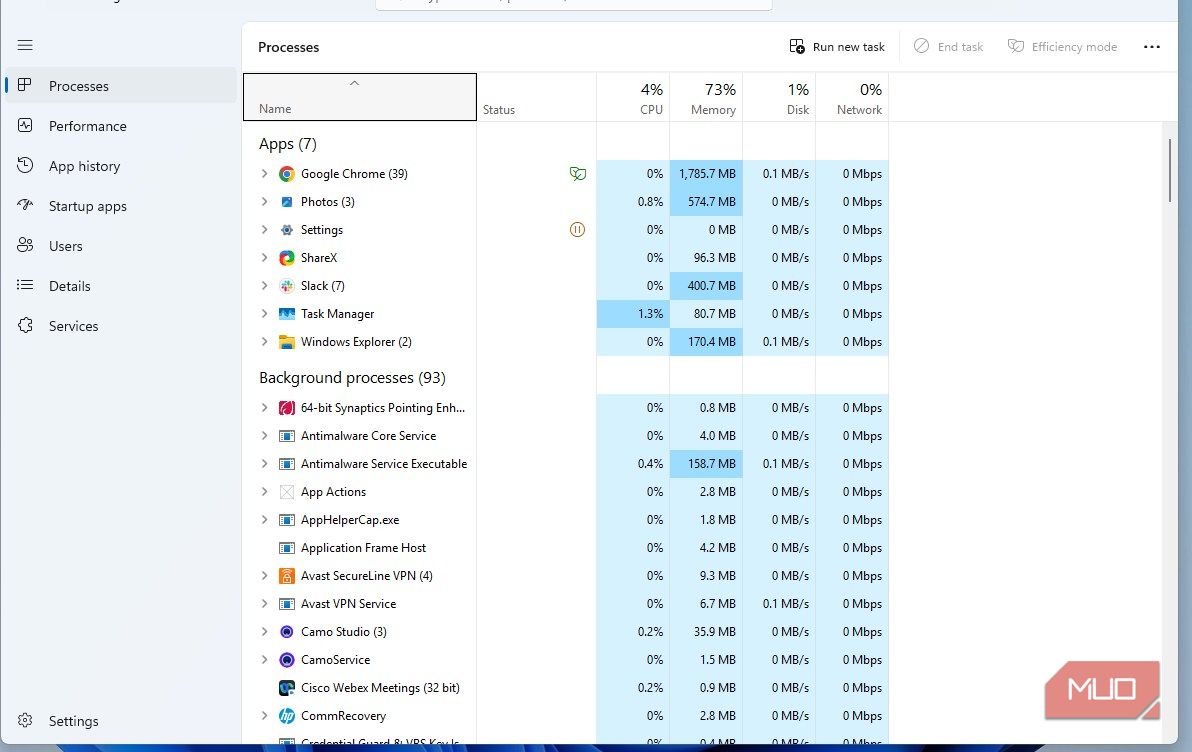Open the hamburger navigation menu
Viewport: 1192px width, 752px height.
25,46
